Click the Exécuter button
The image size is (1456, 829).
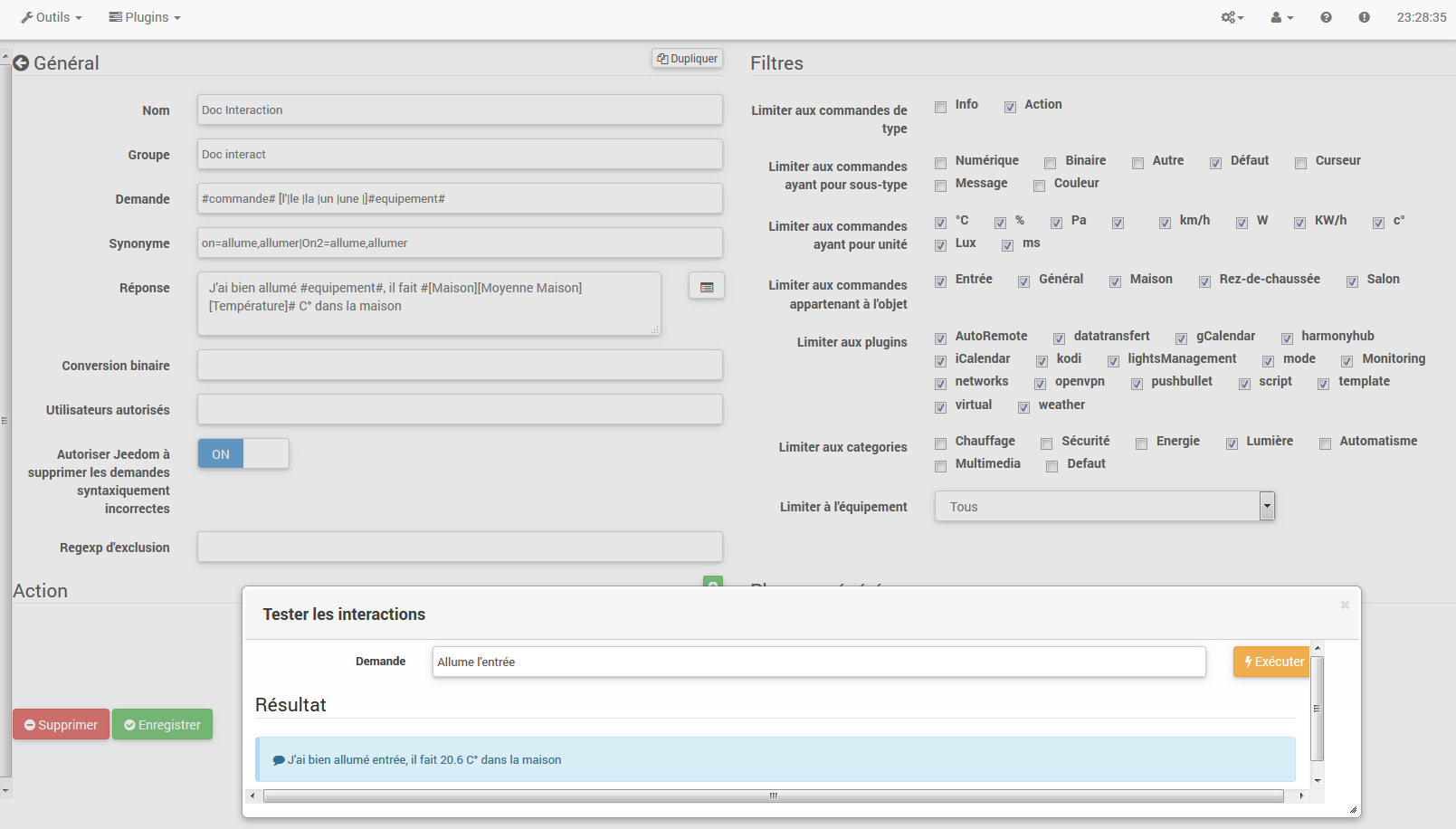pyautogui.click(x=1272, y=662)
